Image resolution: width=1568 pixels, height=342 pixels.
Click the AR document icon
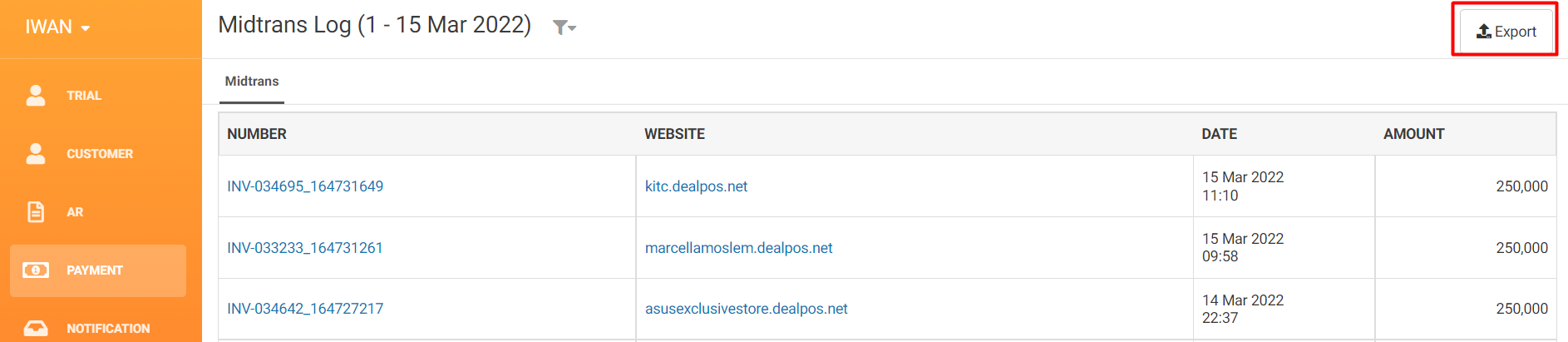(36, 212)
